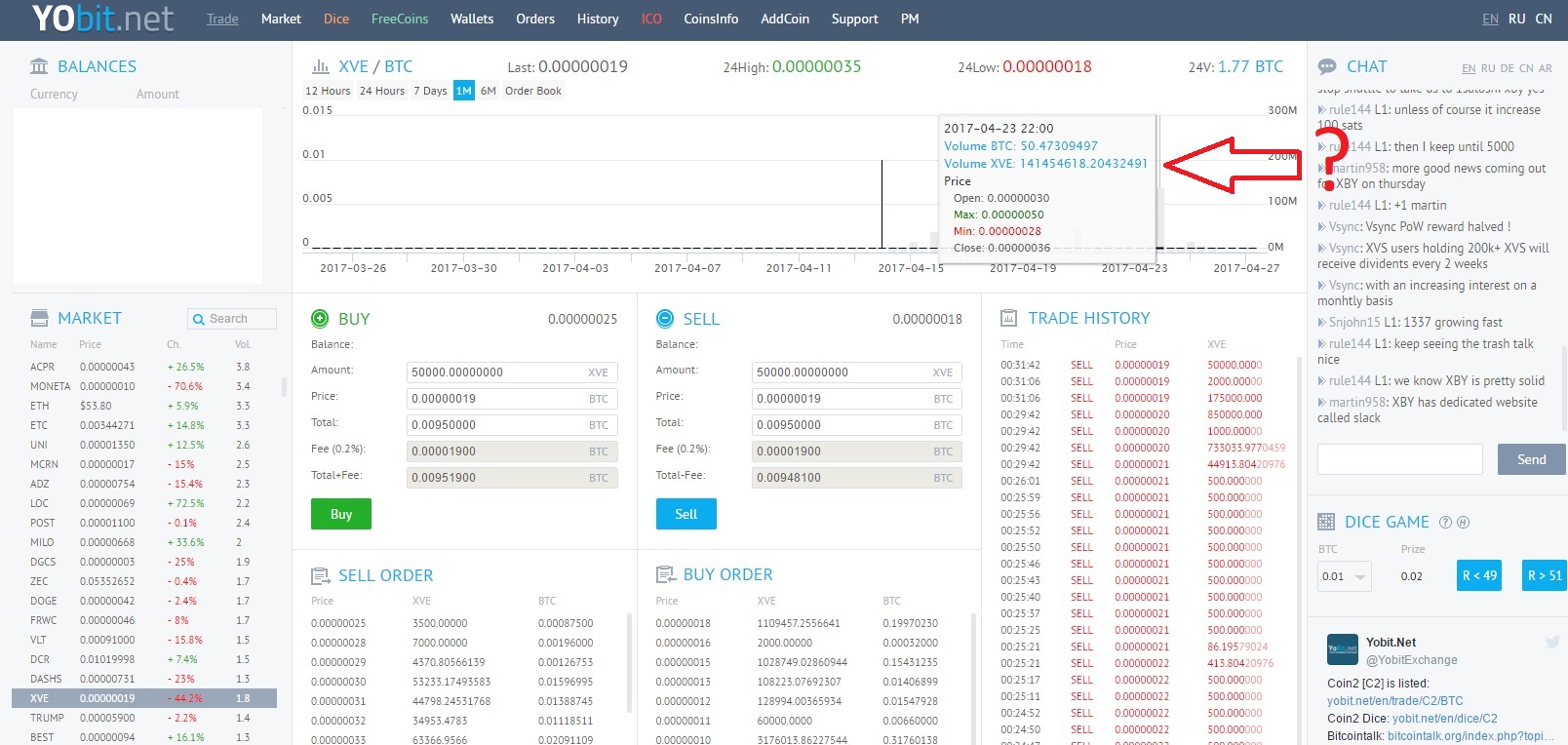Click the YObit.net logo
The image size is (1568, 745).
[102, 19]
